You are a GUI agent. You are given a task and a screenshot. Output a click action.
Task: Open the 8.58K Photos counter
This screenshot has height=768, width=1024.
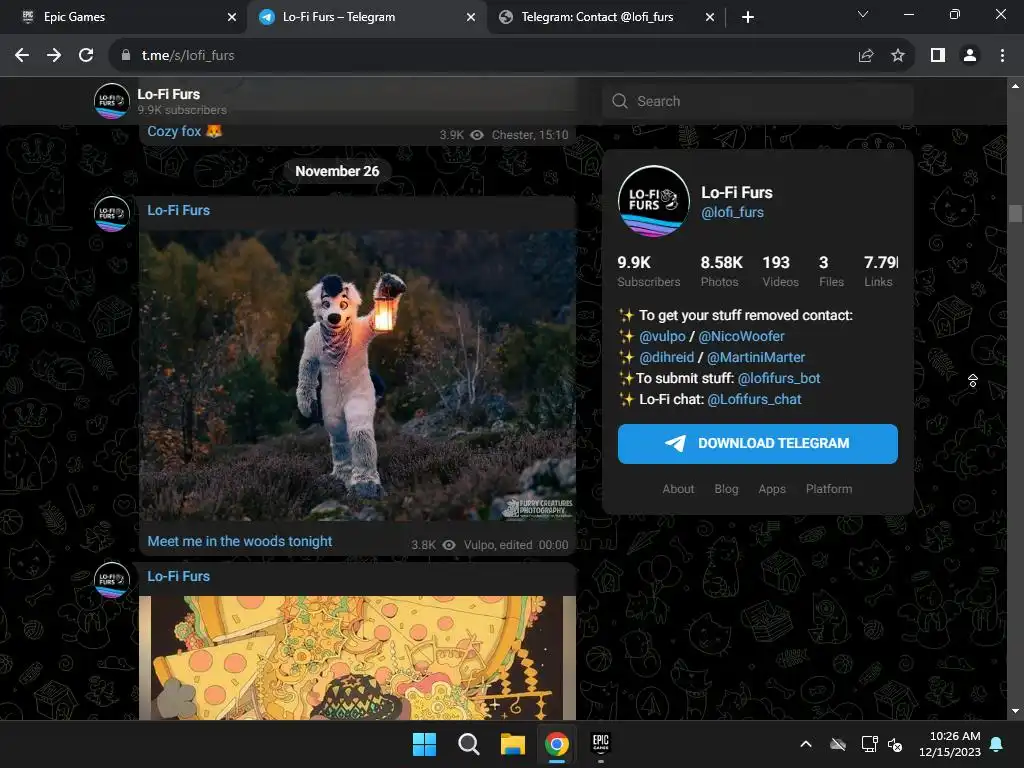coord(721,271)
